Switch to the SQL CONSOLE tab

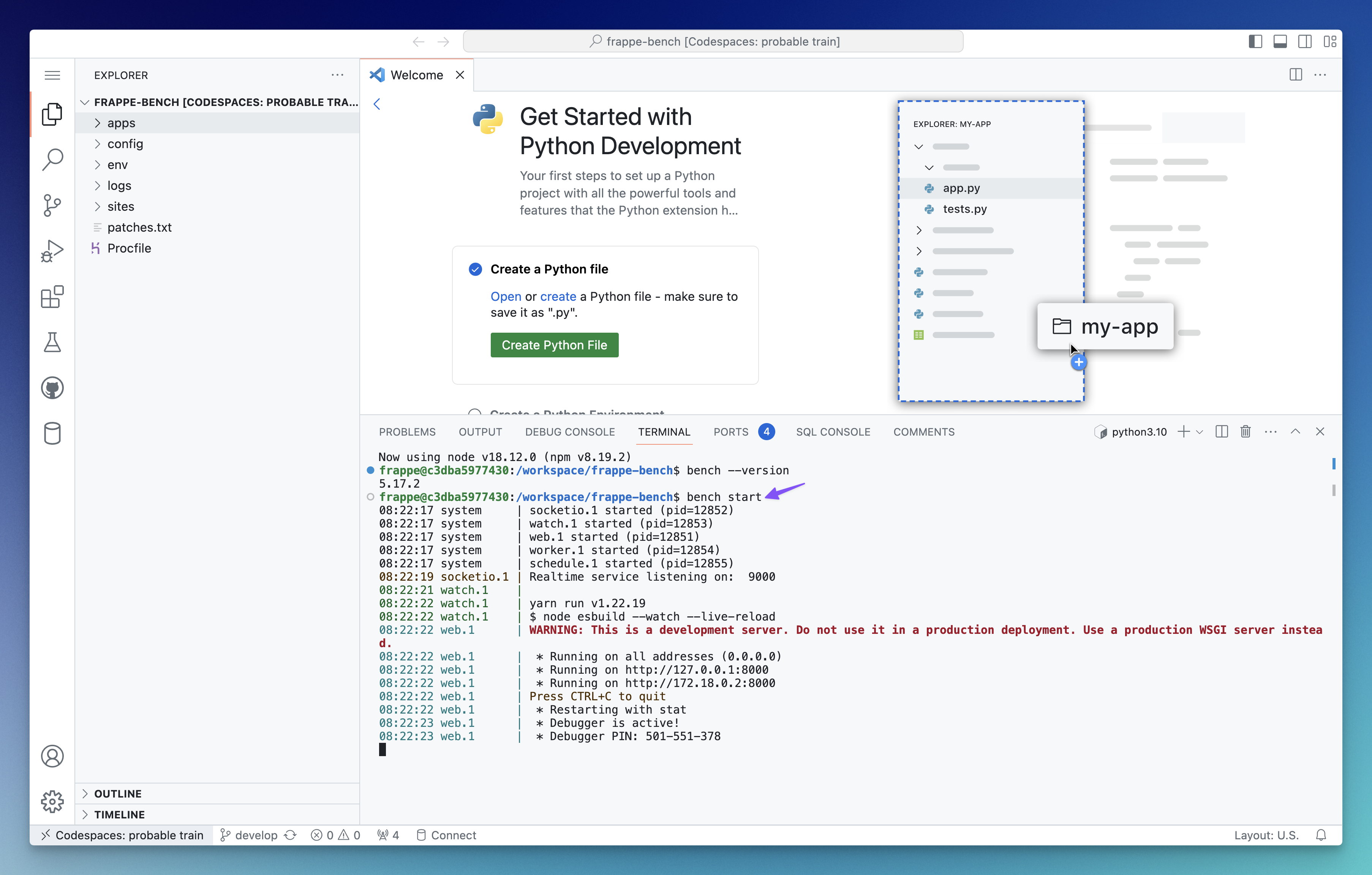(x=833, y=432)
